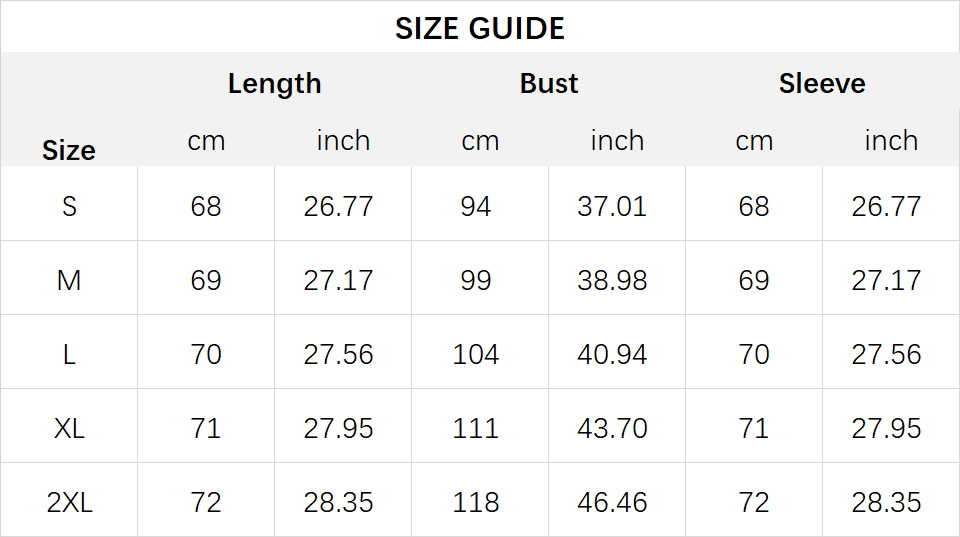Click bust value 43.70 inch
The image size is (960, 537).
612,429
